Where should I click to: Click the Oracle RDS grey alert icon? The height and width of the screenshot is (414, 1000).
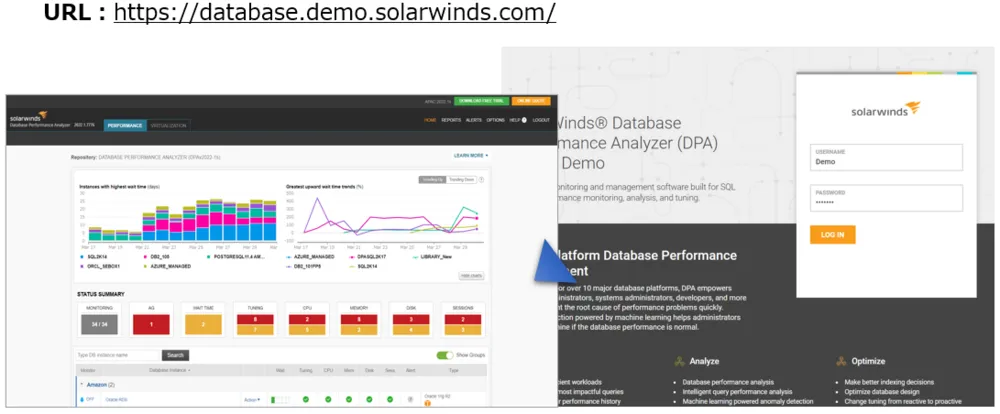[x=410, y=399]
